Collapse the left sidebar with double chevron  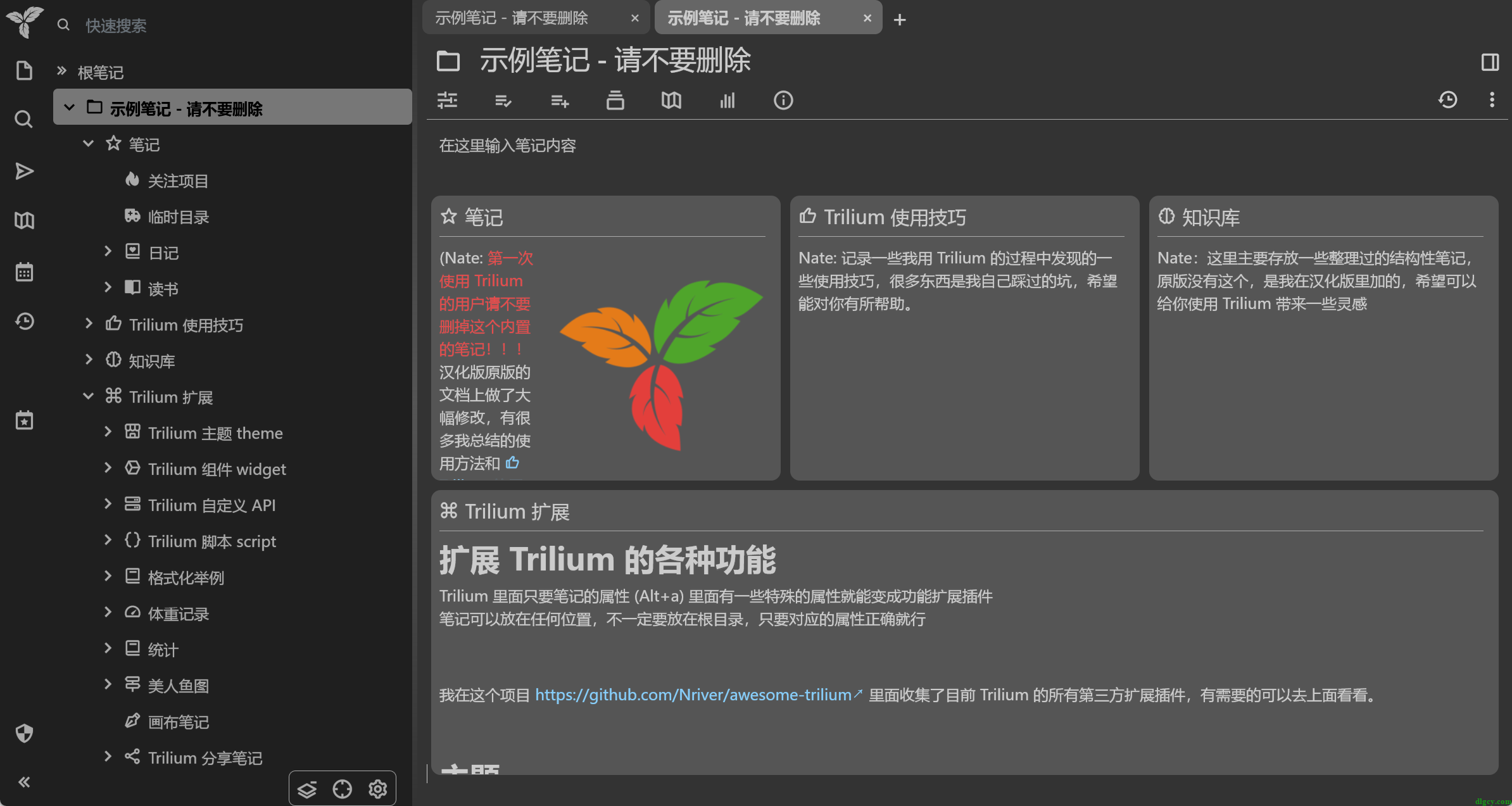click(24, 782)
